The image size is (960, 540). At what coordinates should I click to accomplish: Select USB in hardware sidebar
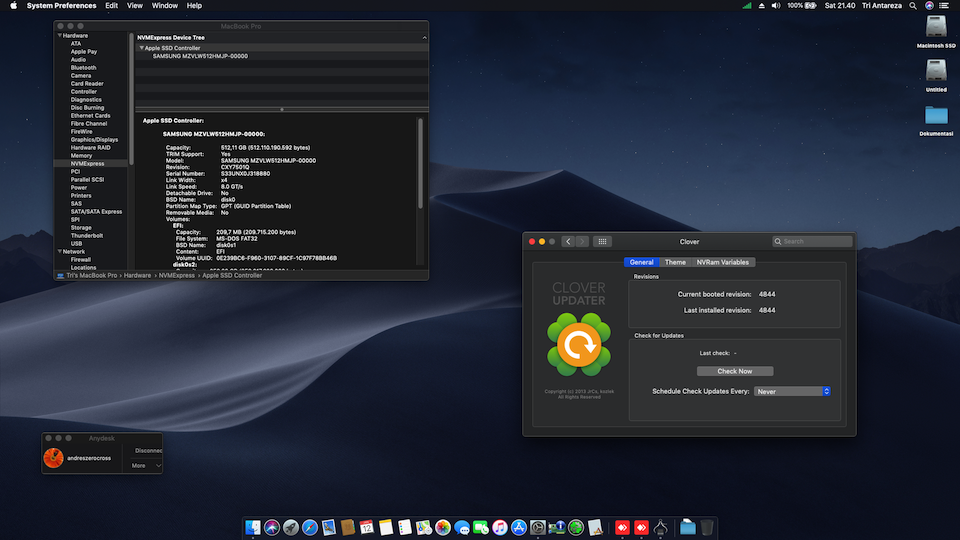[77, 243]
